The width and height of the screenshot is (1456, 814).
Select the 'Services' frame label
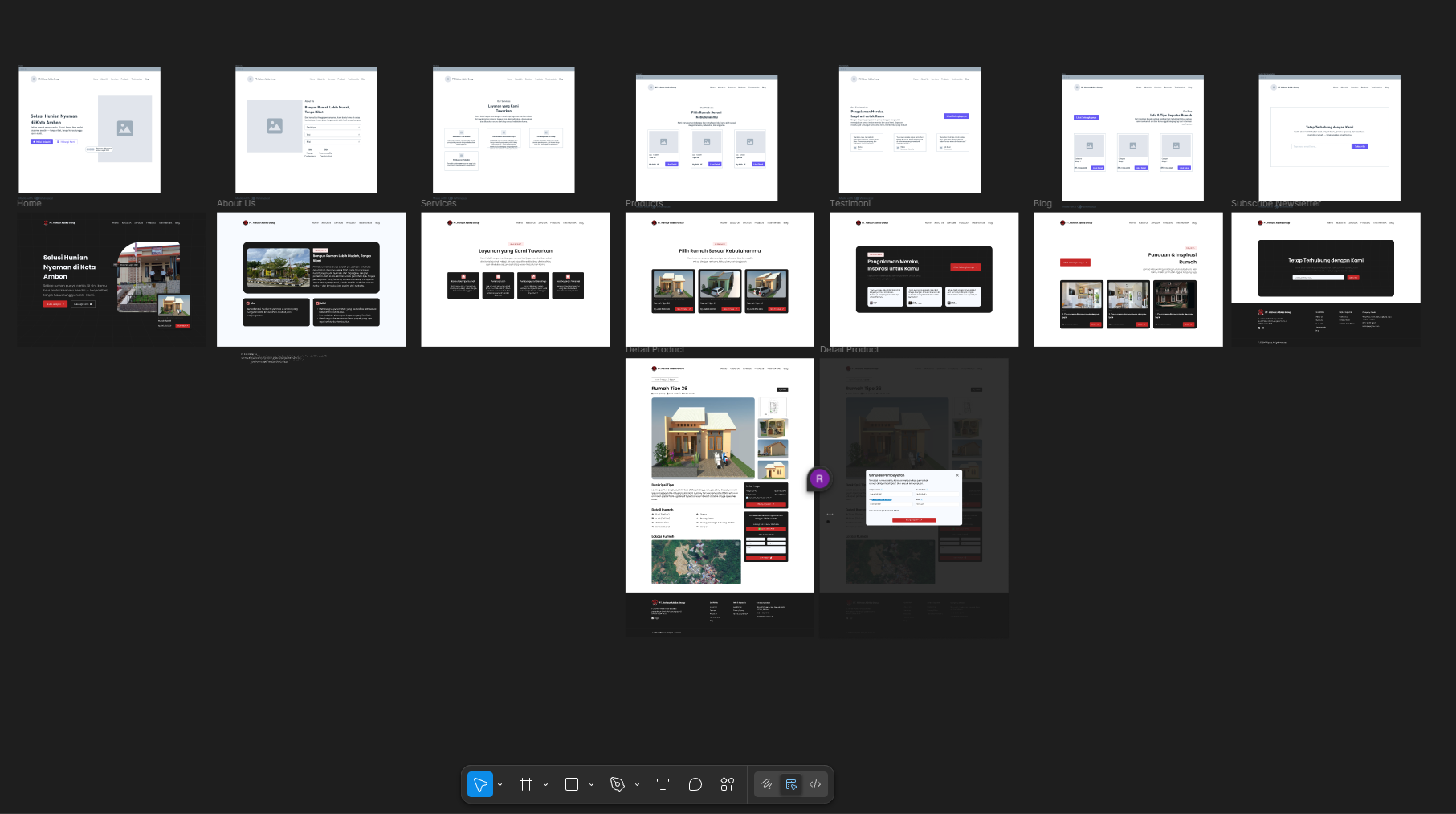438,204
